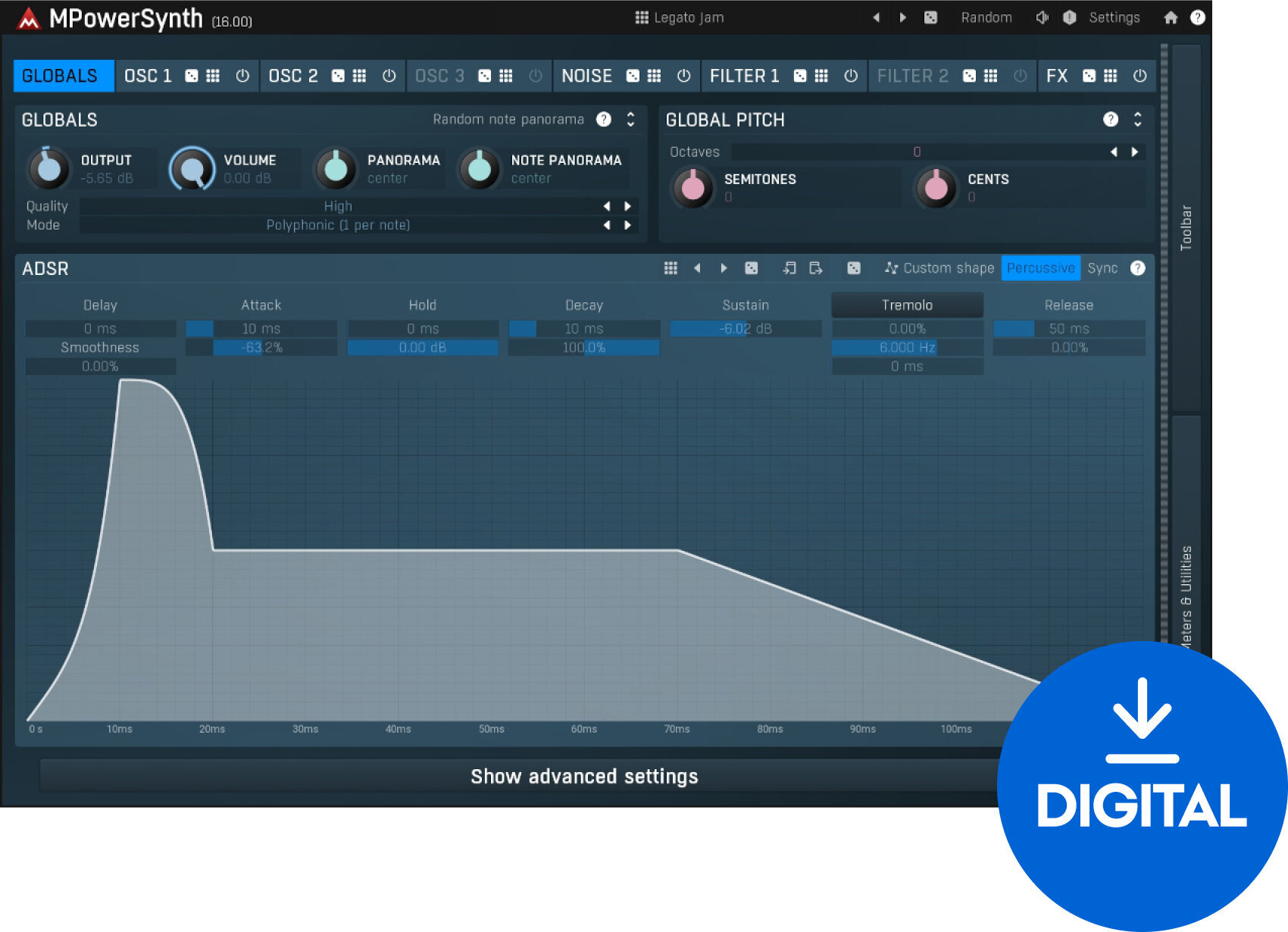Click the Tremolo header in the ADSR
The width and height of the screenshot is (1288, 932).
(x=906, y=305)
